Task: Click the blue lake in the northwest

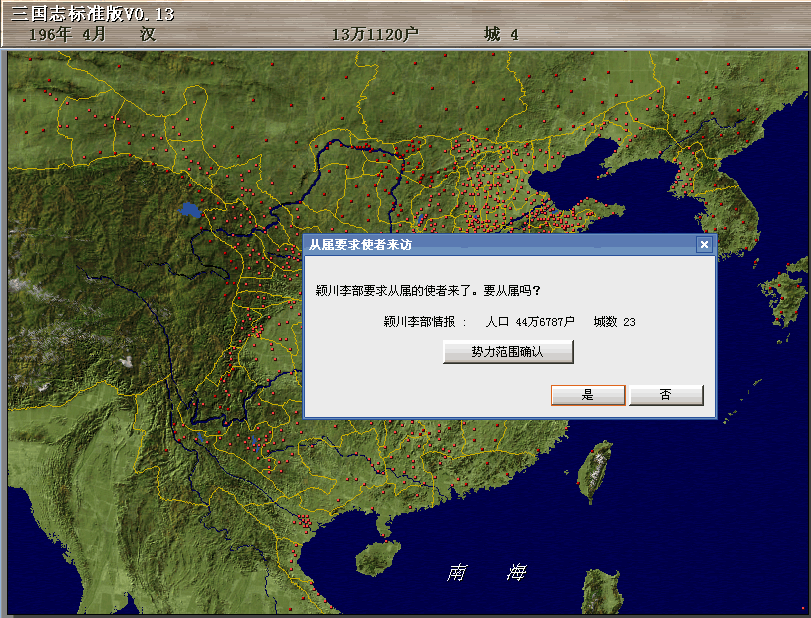Action: (x=190, y=210)
